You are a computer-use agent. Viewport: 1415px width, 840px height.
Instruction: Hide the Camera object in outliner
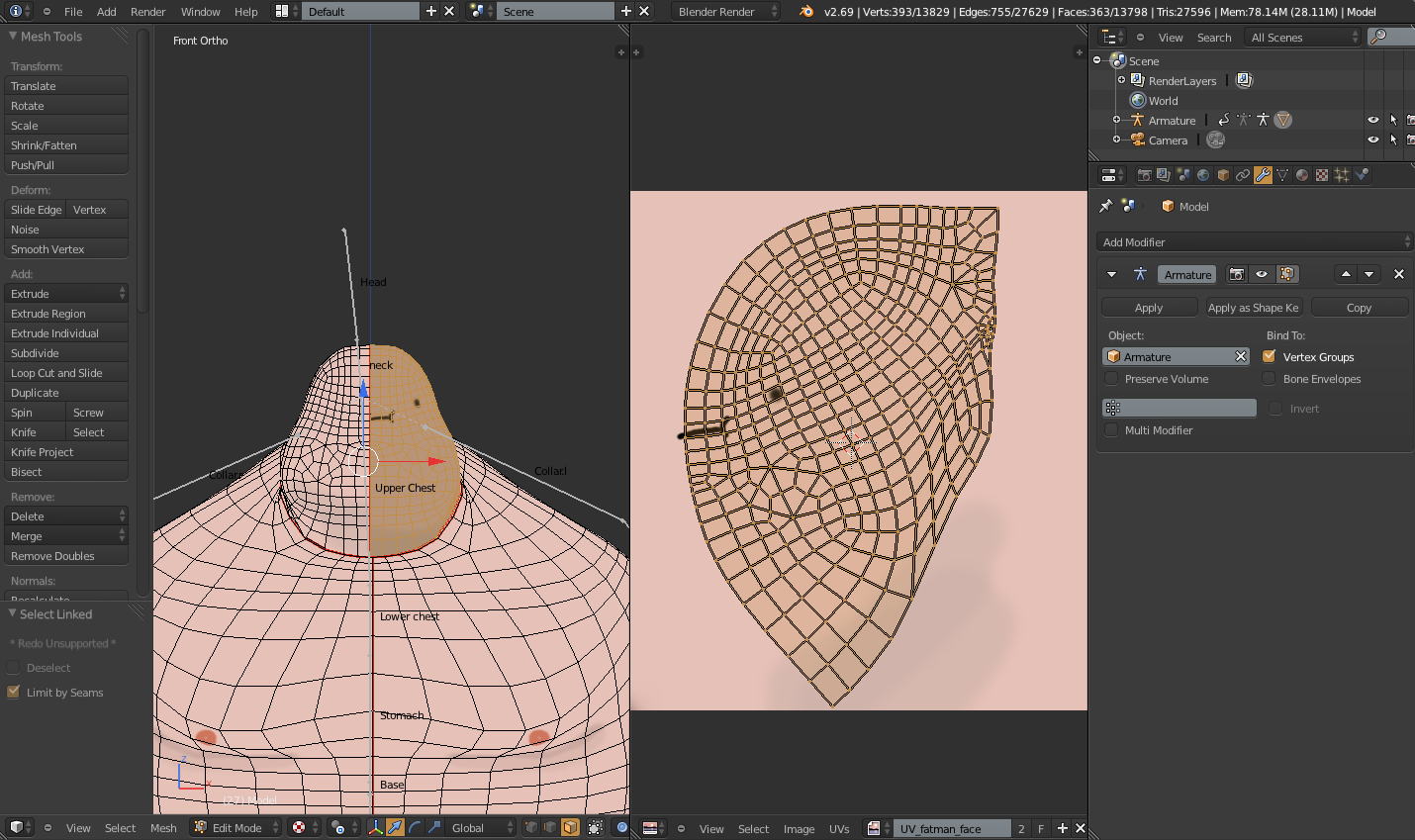[x=1373, y=140]
